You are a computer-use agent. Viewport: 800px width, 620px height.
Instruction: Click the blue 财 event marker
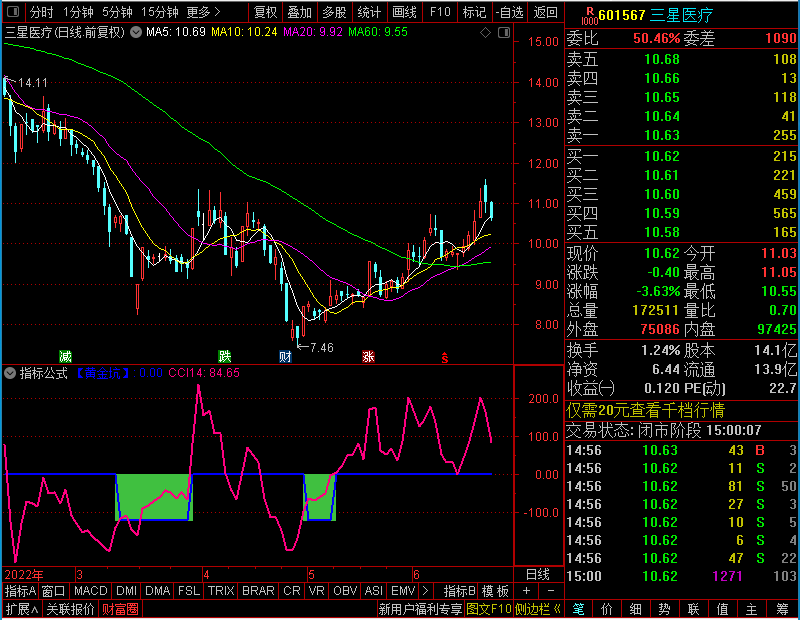tap(285, 356)
